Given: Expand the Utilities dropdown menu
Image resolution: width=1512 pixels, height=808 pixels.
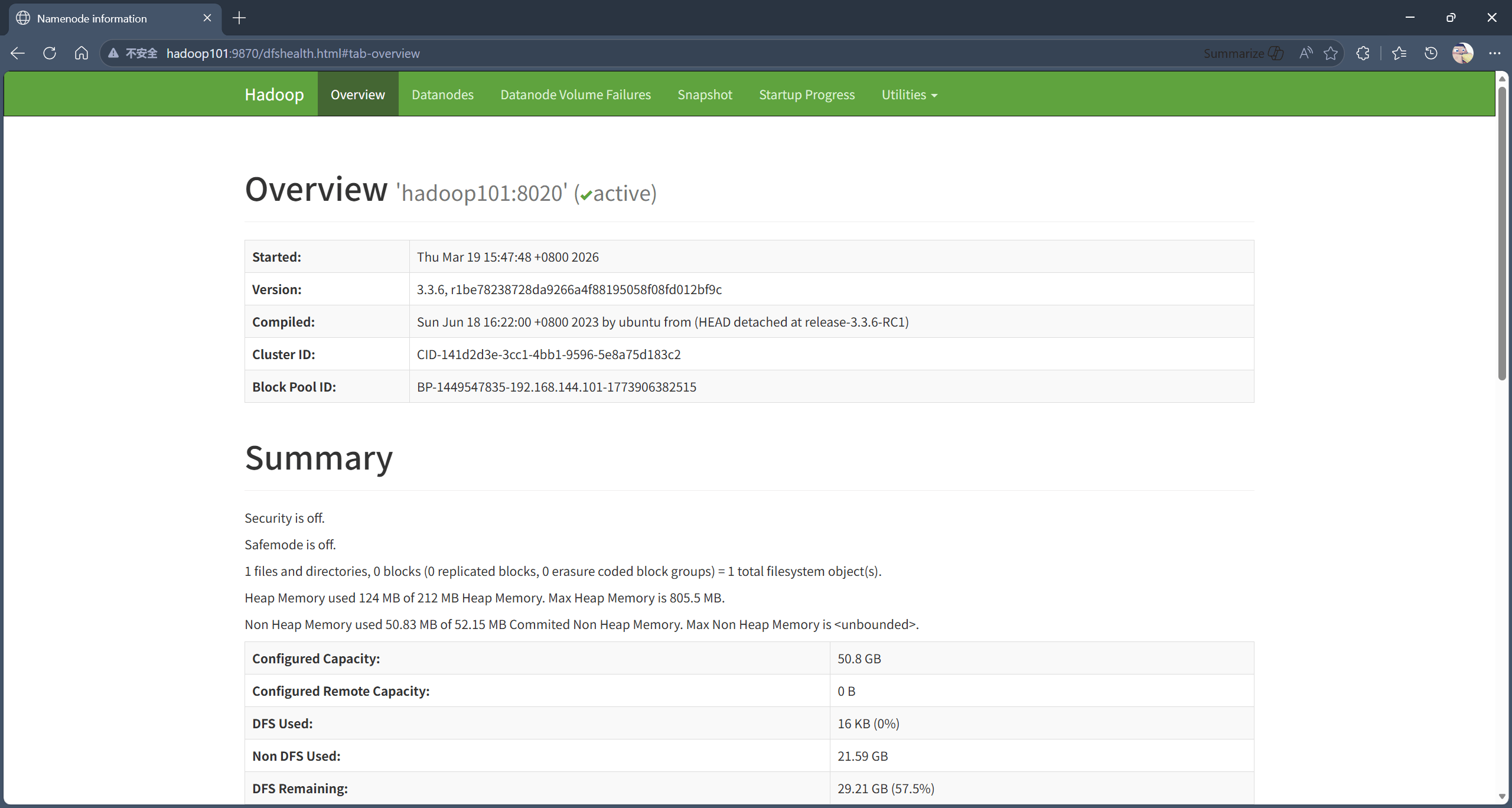Looking at the screenshot, I should point(910,95).
